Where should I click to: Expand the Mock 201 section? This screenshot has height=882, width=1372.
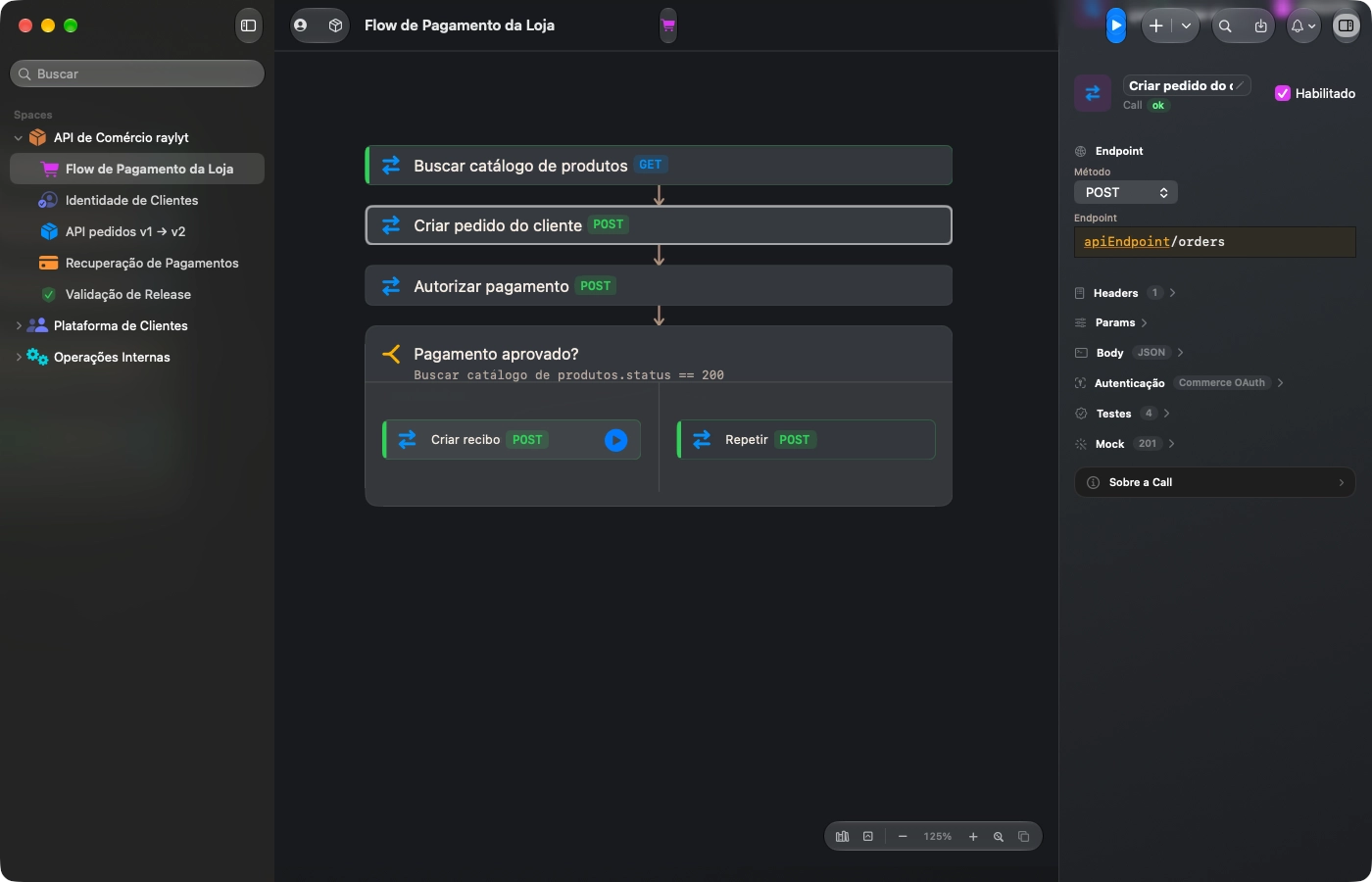point(1125,444)
